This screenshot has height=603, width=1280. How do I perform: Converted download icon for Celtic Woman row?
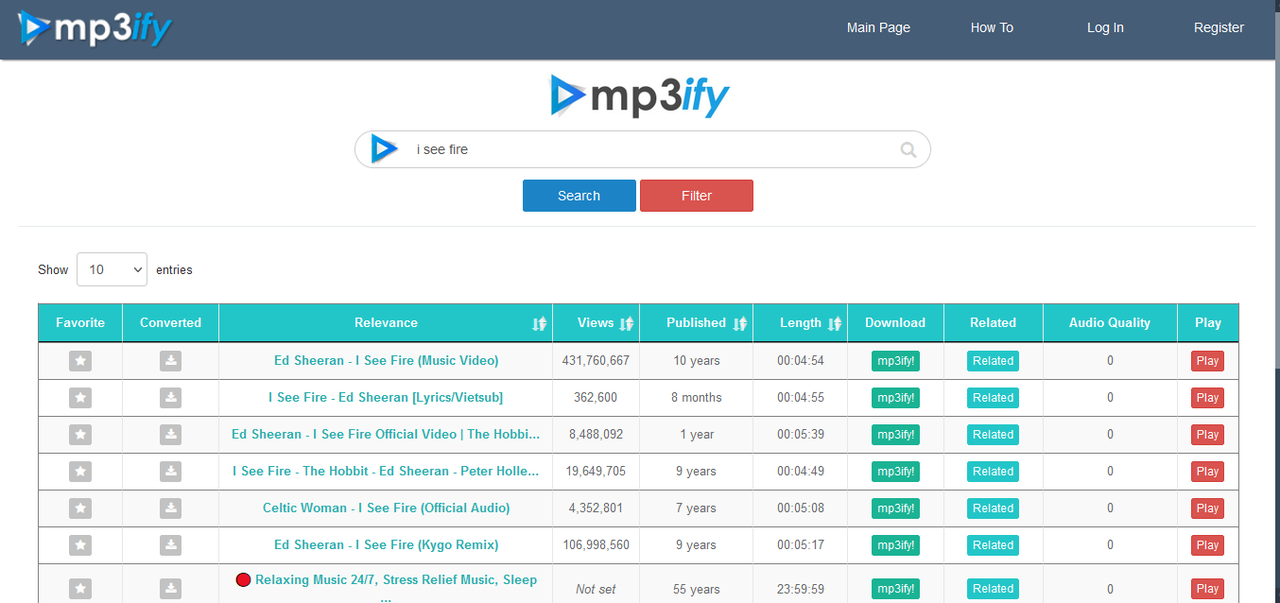[171, 508]
